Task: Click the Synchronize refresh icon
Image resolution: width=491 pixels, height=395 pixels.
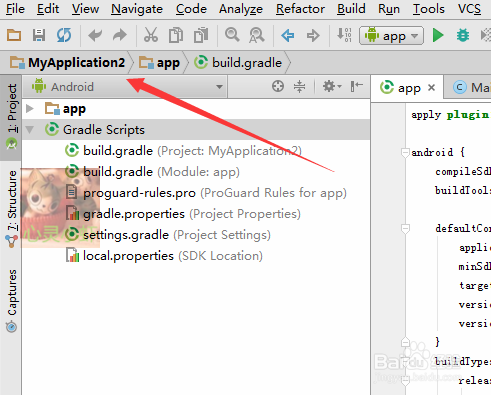Action: pos(64,35)
